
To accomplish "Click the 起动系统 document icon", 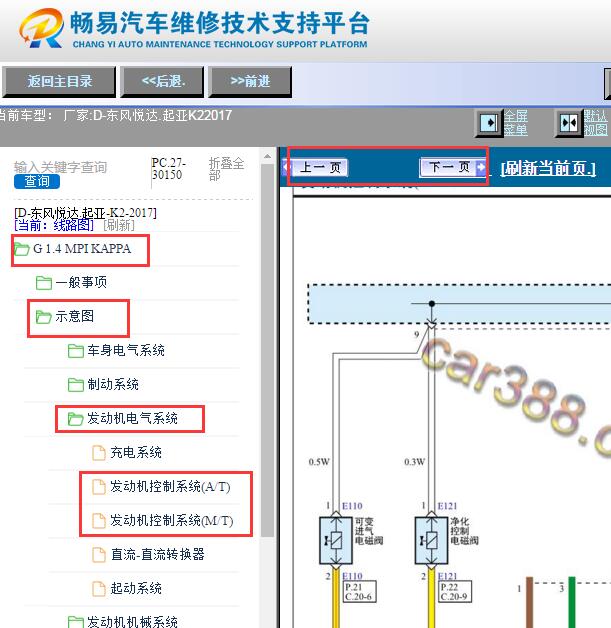I will pos(99,589).
